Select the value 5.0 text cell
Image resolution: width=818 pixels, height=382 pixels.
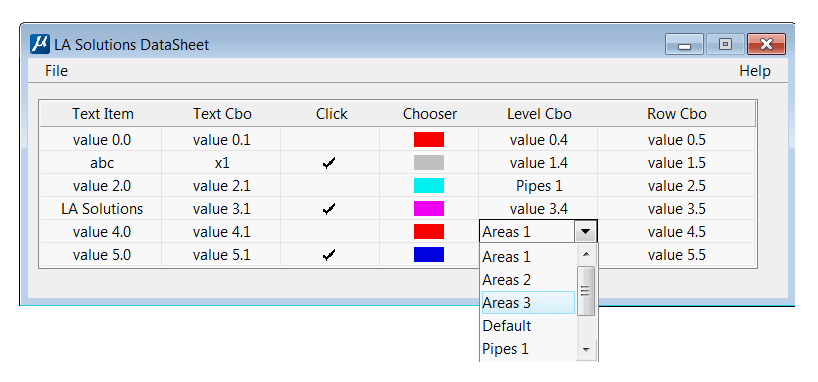click(x=102, y=255)
